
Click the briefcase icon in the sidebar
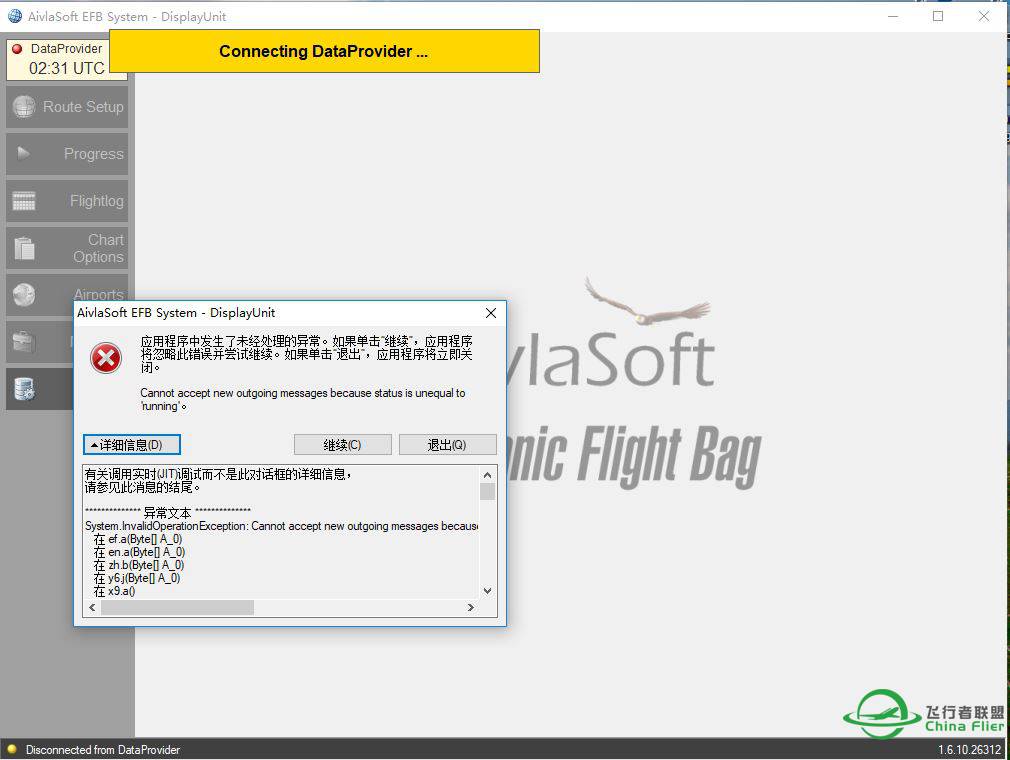(x=24, y=341)
